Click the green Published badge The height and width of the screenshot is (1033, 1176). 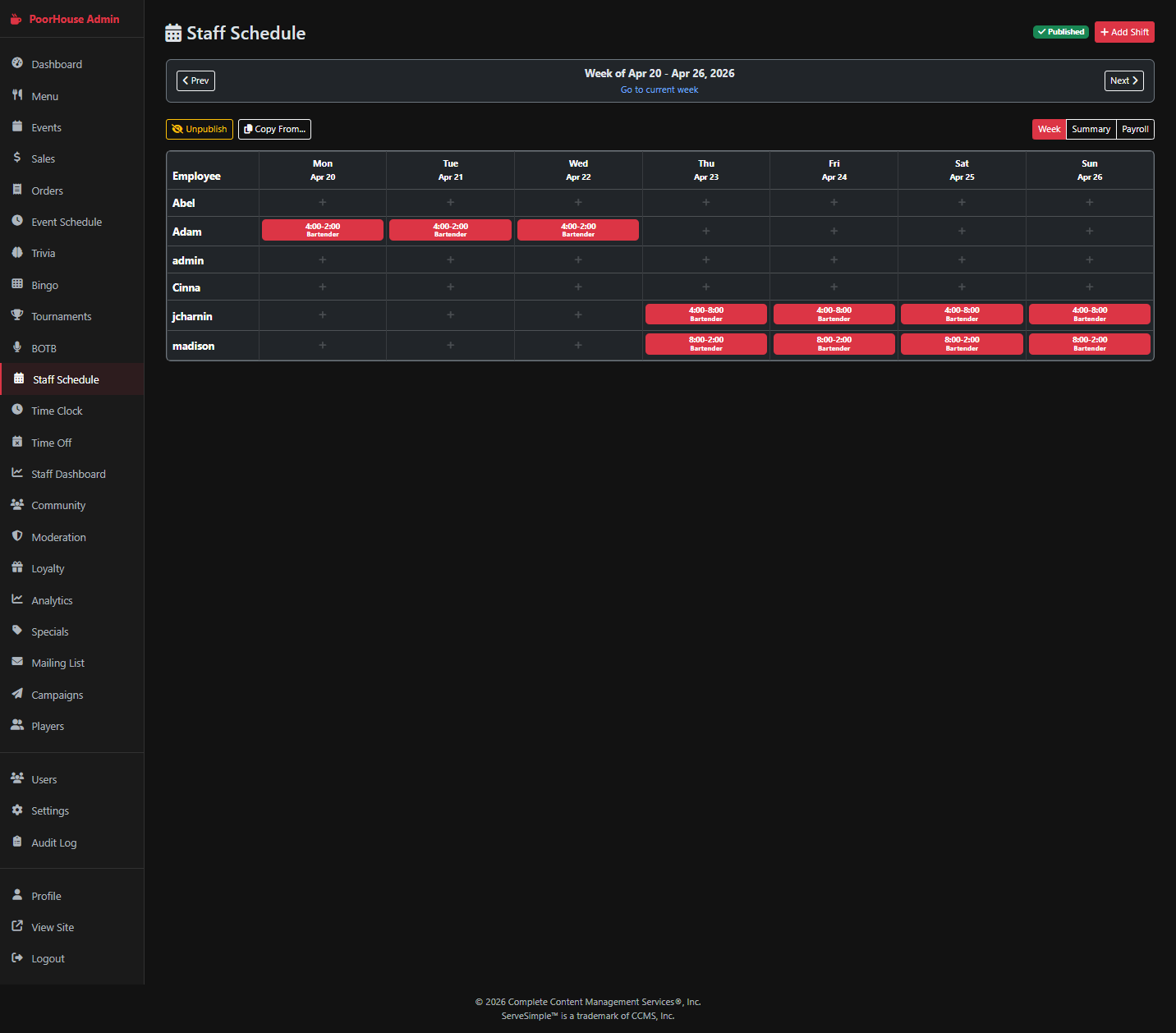point(1060,32)
